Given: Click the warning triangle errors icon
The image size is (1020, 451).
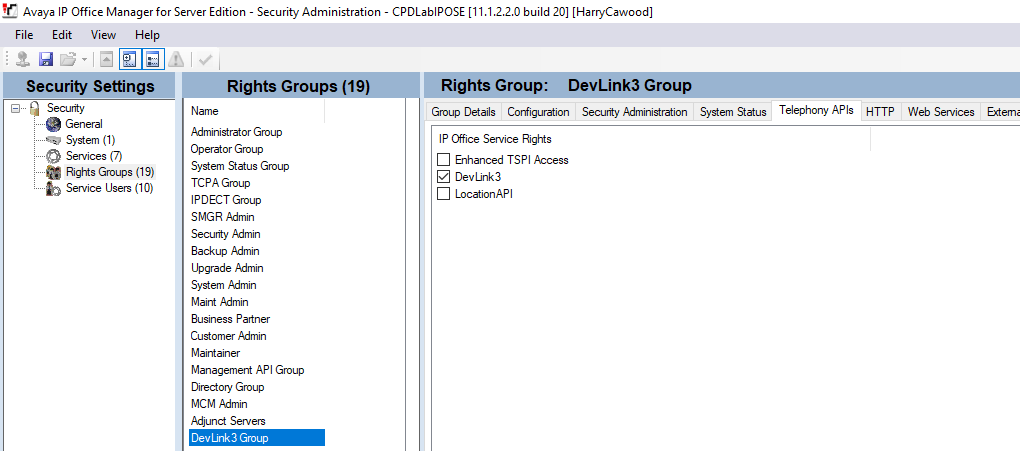Looking at the screenshot, I should [x=176, y=60].
